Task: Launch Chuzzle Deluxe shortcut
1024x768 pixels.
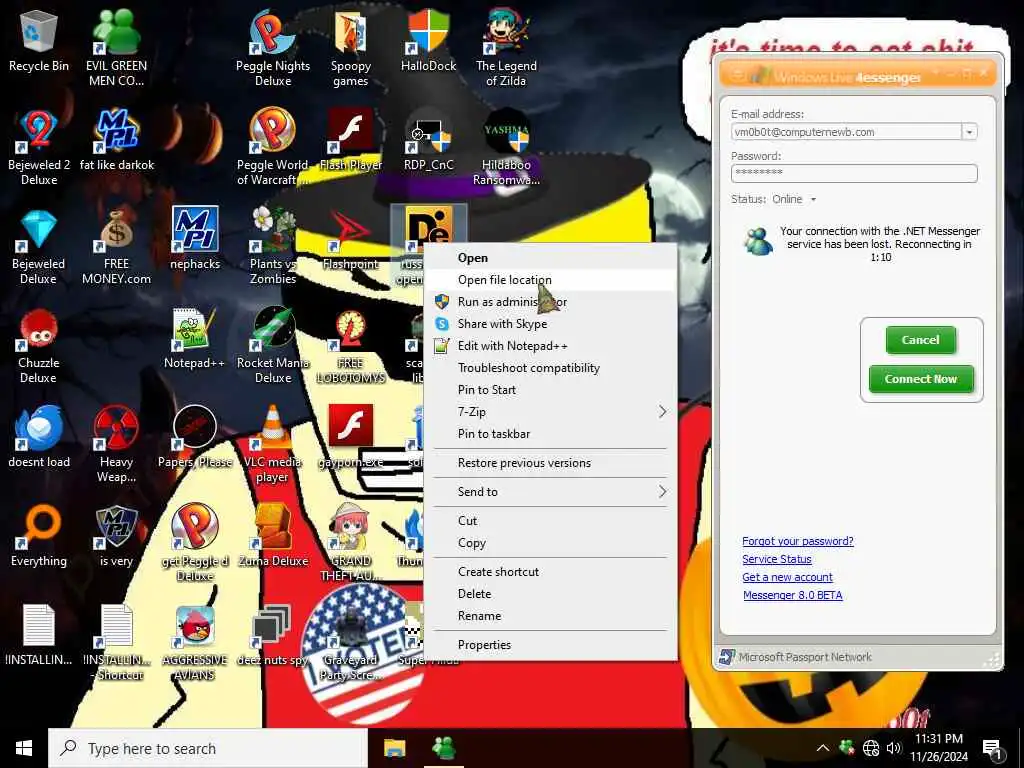Action: pos(39,345)
